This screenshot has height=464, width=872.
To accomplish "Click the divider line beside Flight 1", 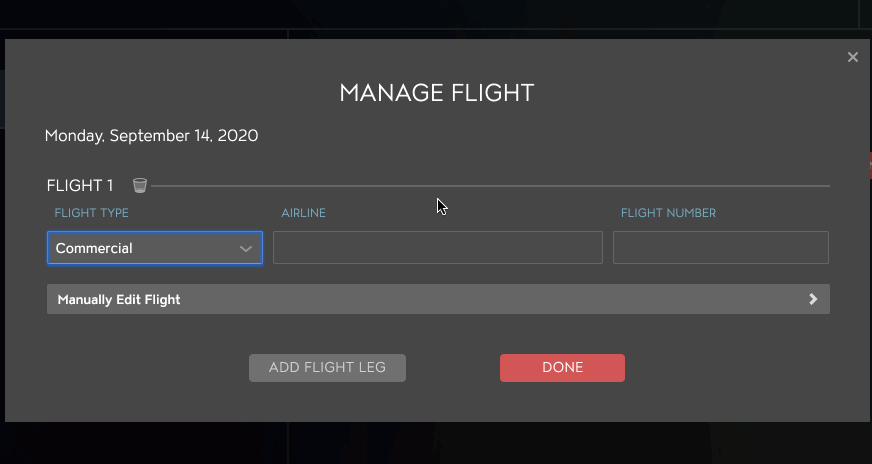I will (x=490, y=186).
